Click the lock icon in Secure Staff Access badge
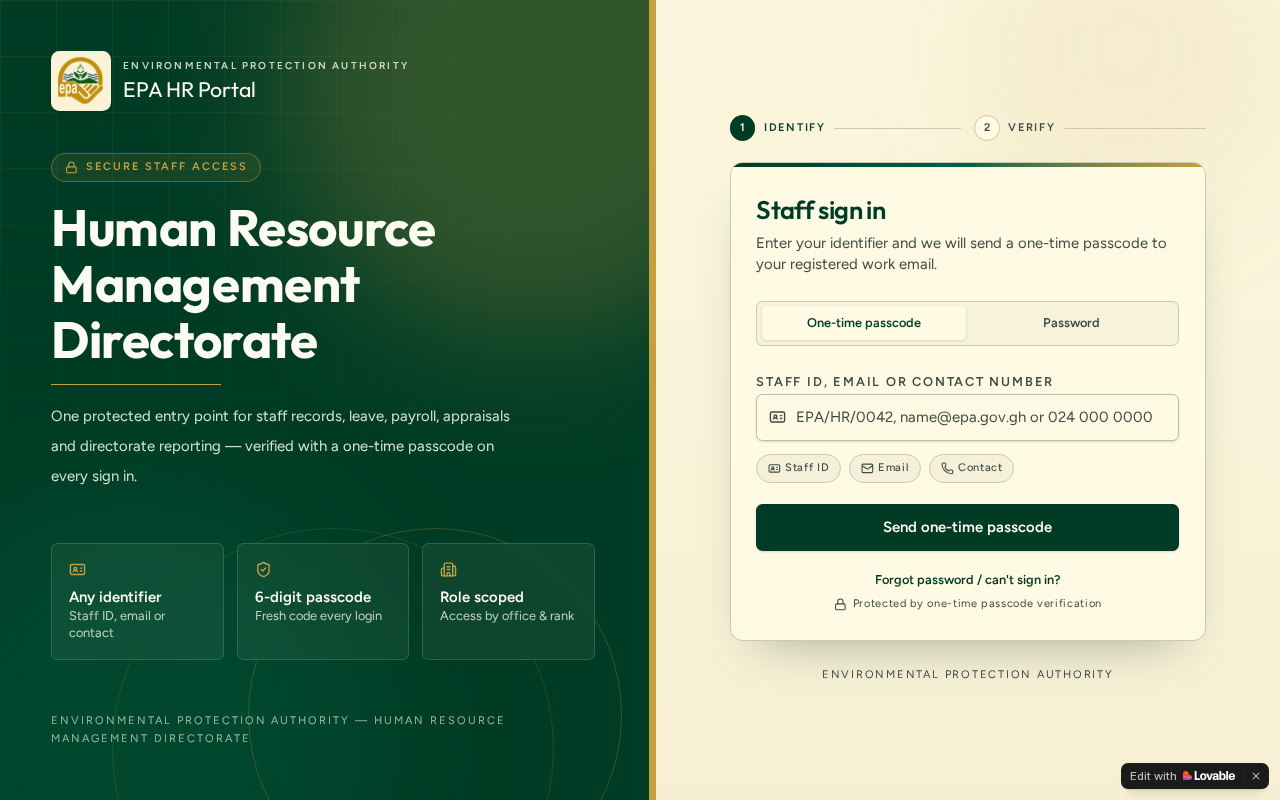The image size is (1280, 800). (x=71, y=167)
